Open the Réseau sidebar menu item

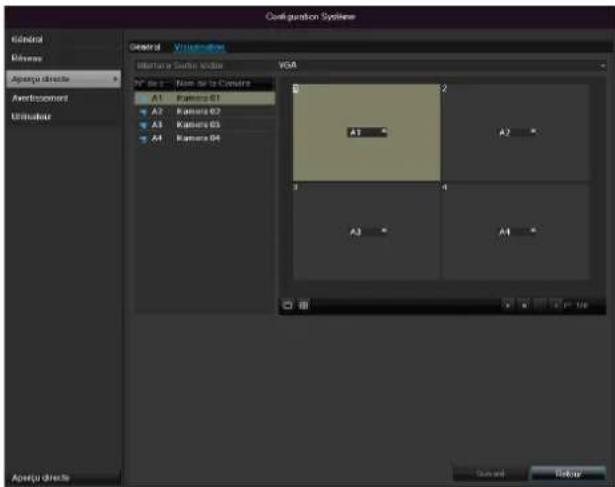pos(27,58)
